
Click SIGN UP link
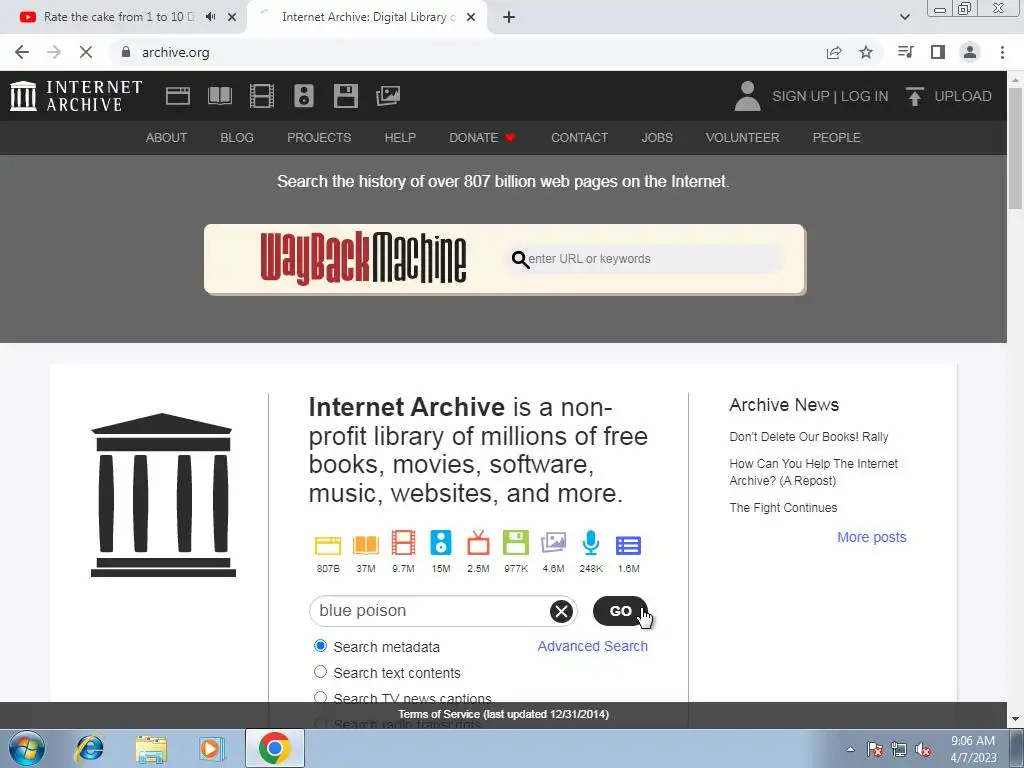(801, 96)
